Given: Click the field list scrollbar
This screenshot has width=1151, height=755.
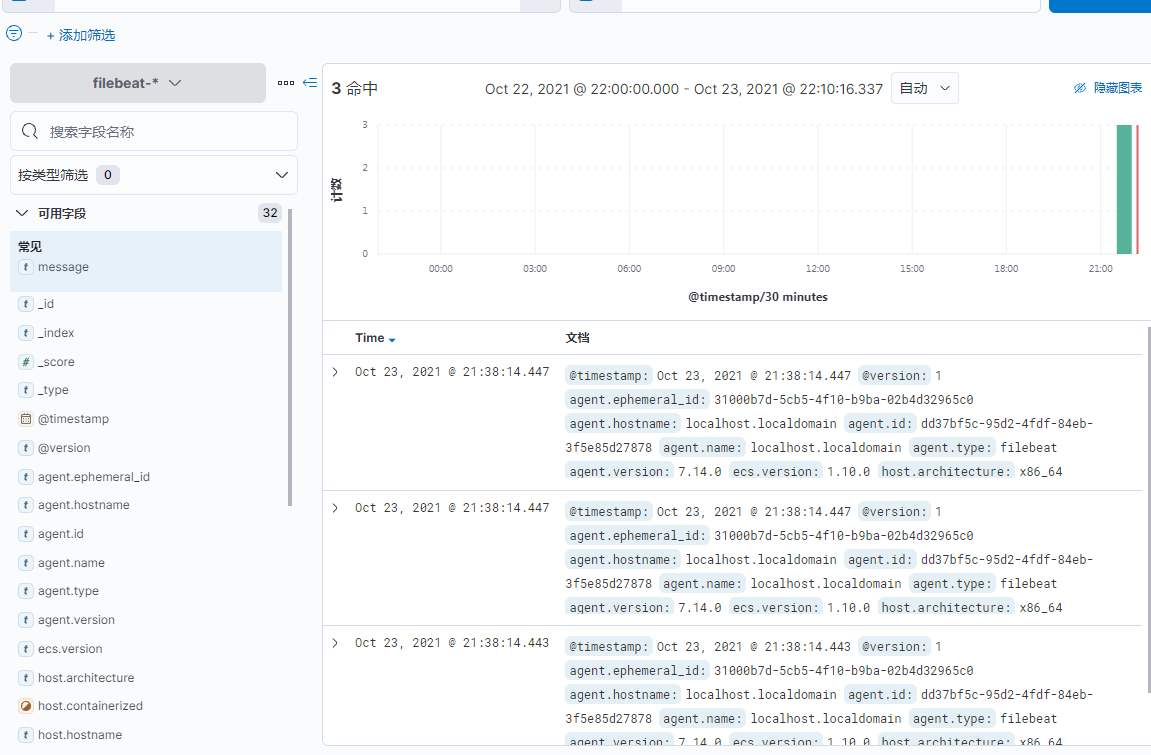Looking at the screenshot, I should click(x=290, y=358).
